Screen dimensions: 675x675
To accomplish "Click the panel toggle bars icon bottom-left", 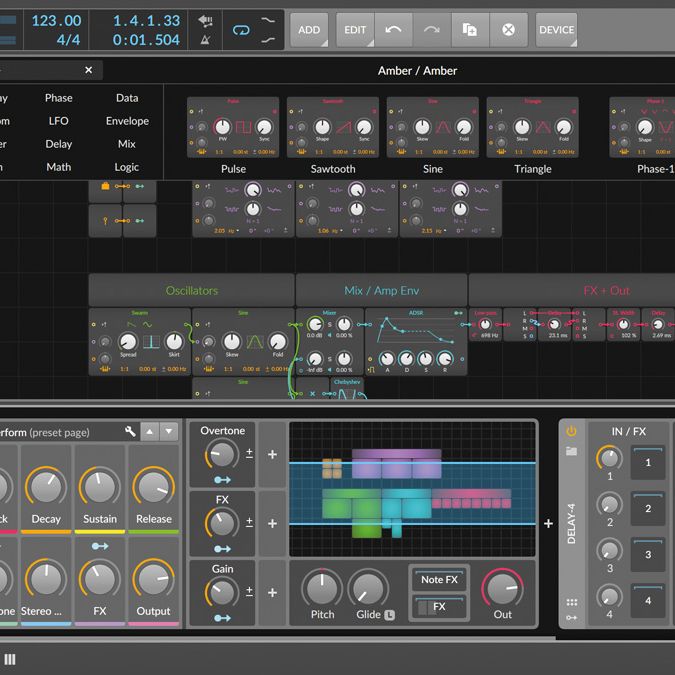I will 10,659.
